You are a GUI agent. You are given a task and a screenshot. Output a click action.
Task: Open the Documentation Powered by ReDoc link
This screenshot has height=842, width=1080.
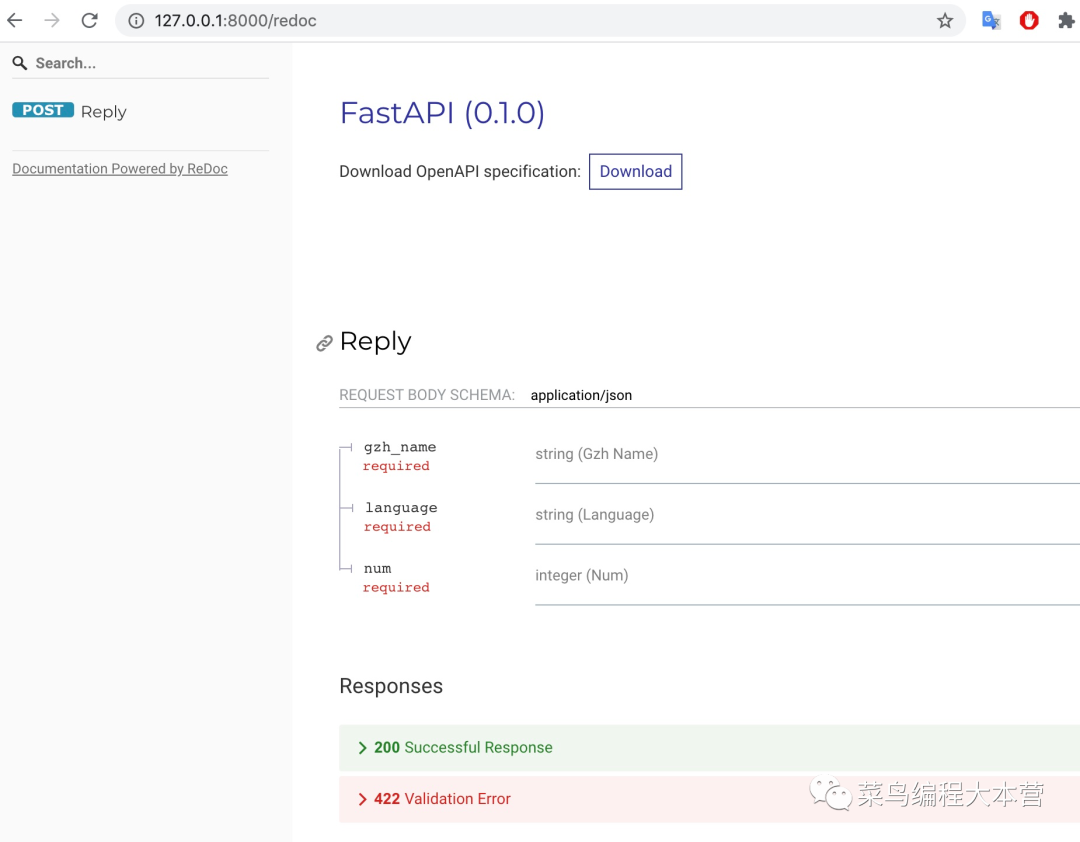[x=120, y=169]
